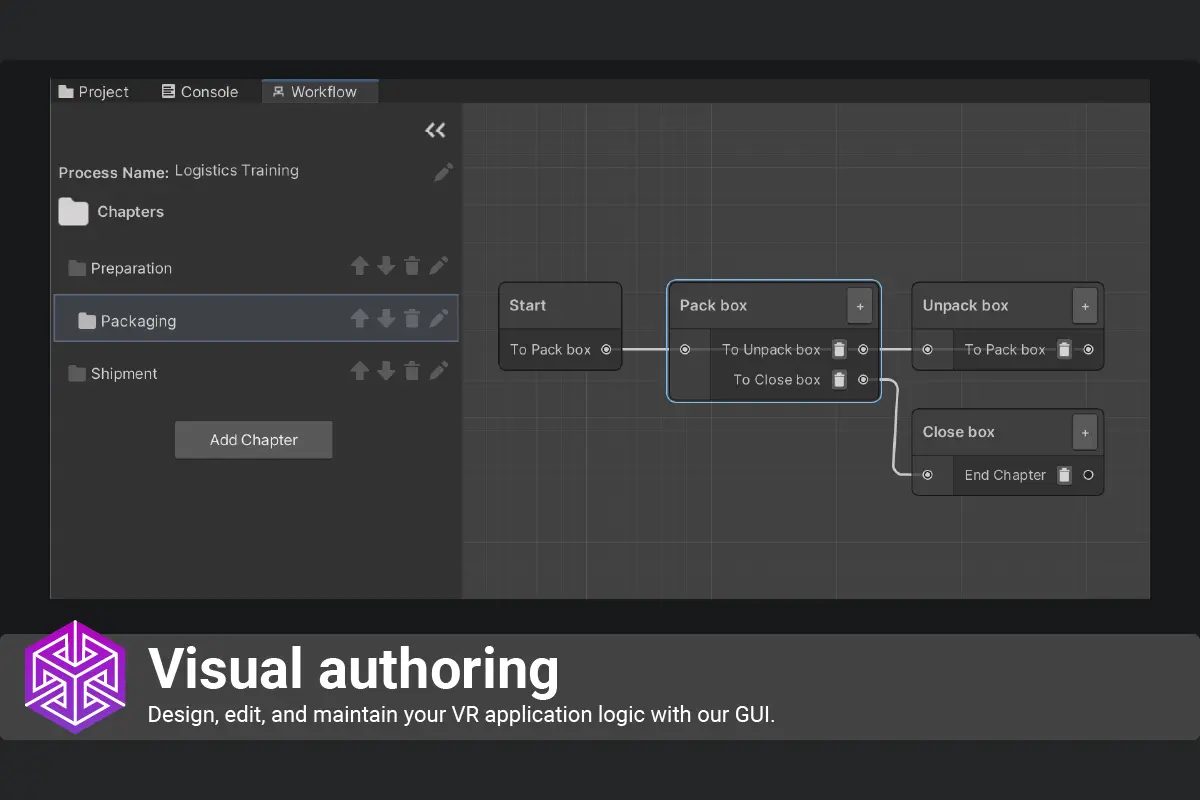Delete End Chapter transition in Close box
Viewport: 1200px width, 800px height.
pyautogui.click(x=1065, y=476)
